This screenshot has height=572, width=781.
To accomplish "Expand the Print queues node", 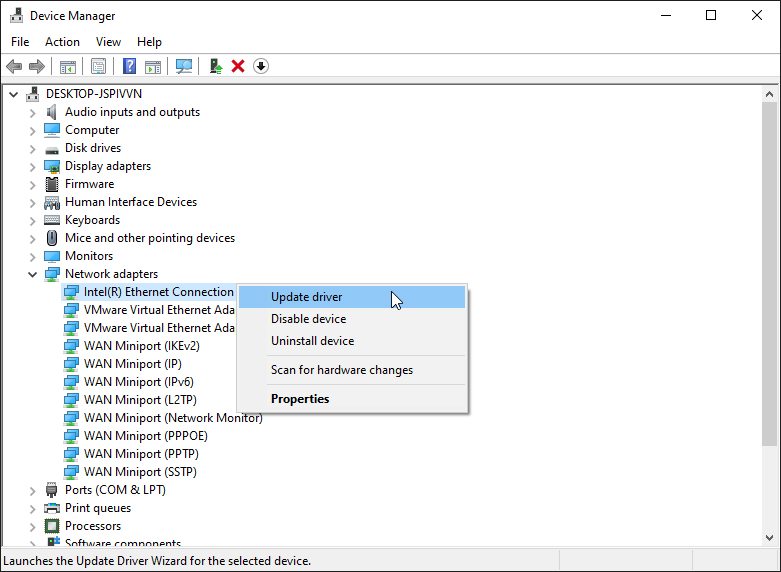I will [x=32, y=508].
